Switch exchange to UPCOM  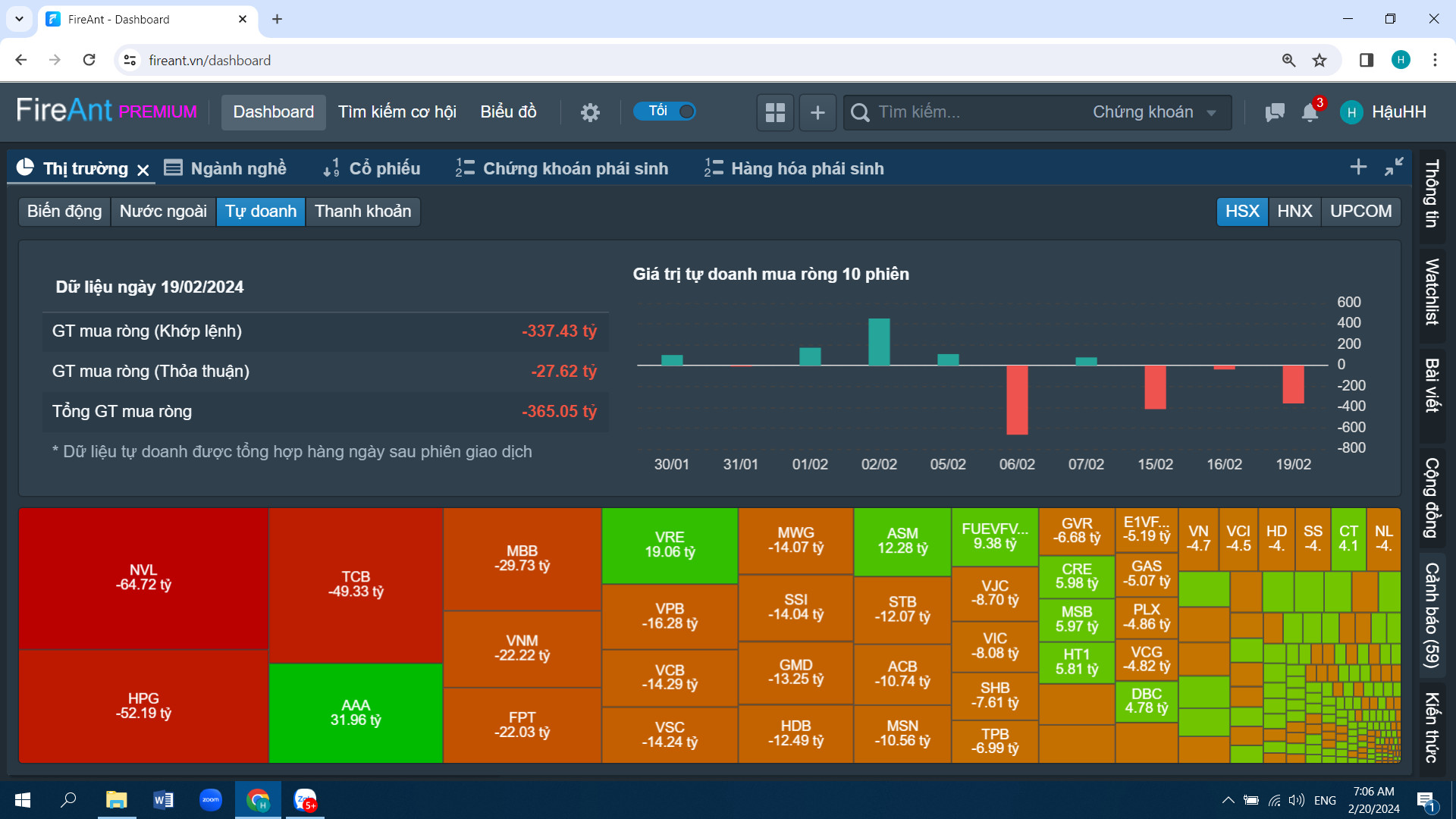(x=1360, y=211)
